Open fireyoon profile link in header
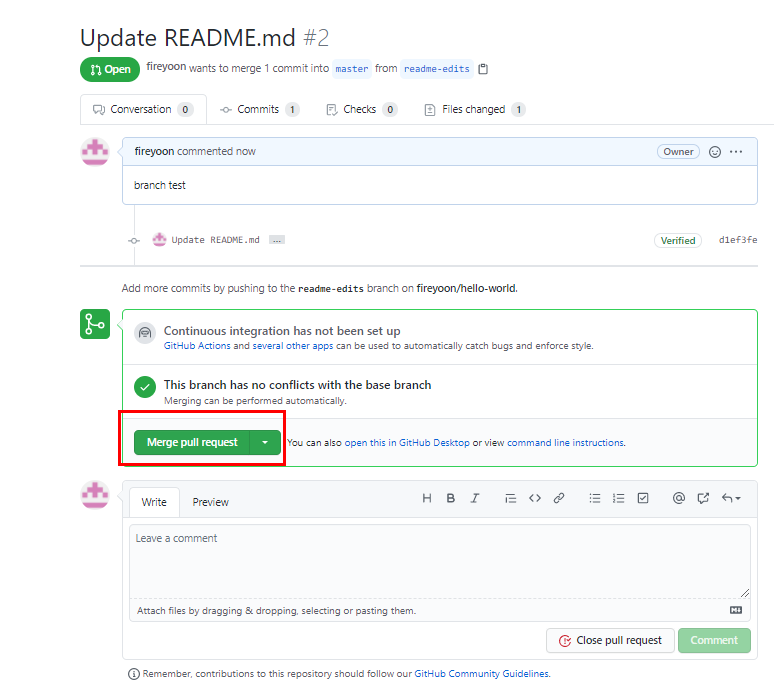This screenshot has height=684, width=774. tap(166, 67)
